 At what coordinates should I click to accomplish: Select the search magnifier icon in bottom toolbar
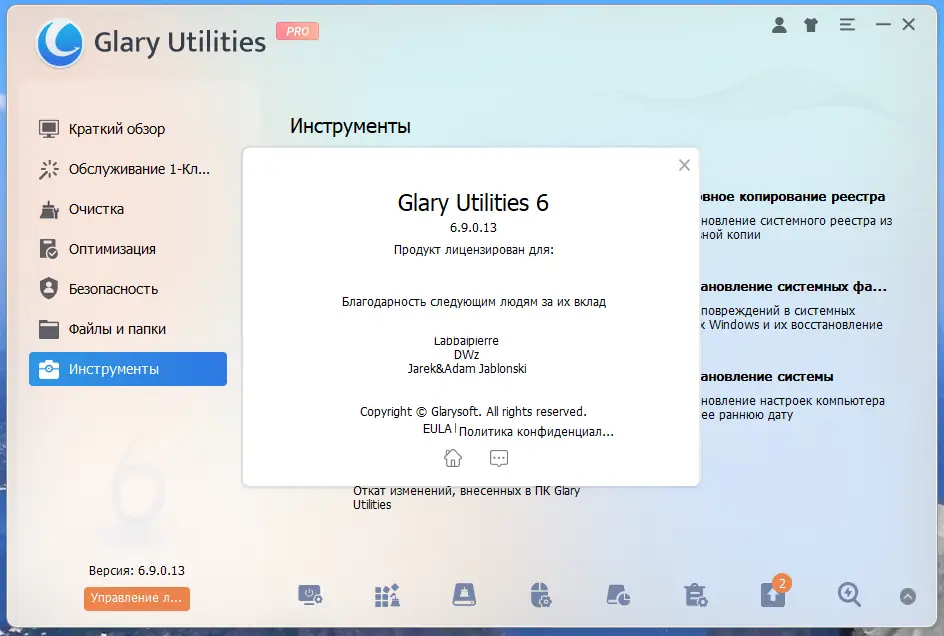848,595
